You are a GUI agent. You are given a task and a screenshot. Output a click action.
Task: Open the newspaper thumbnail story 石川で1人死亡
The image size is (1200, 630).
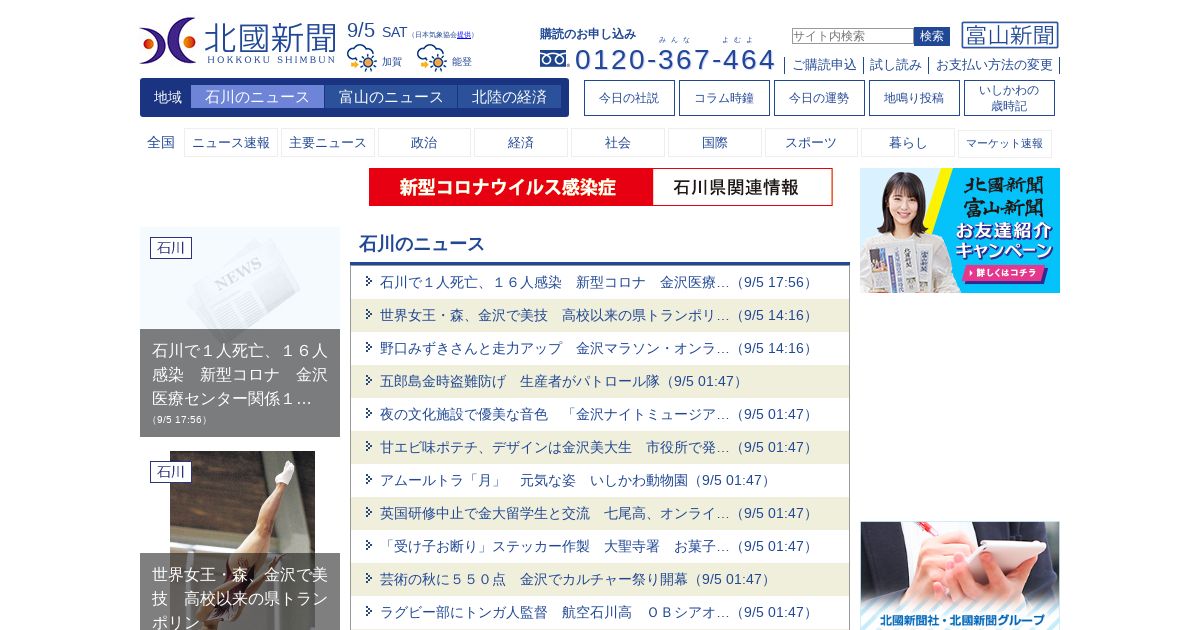[240, 332]
